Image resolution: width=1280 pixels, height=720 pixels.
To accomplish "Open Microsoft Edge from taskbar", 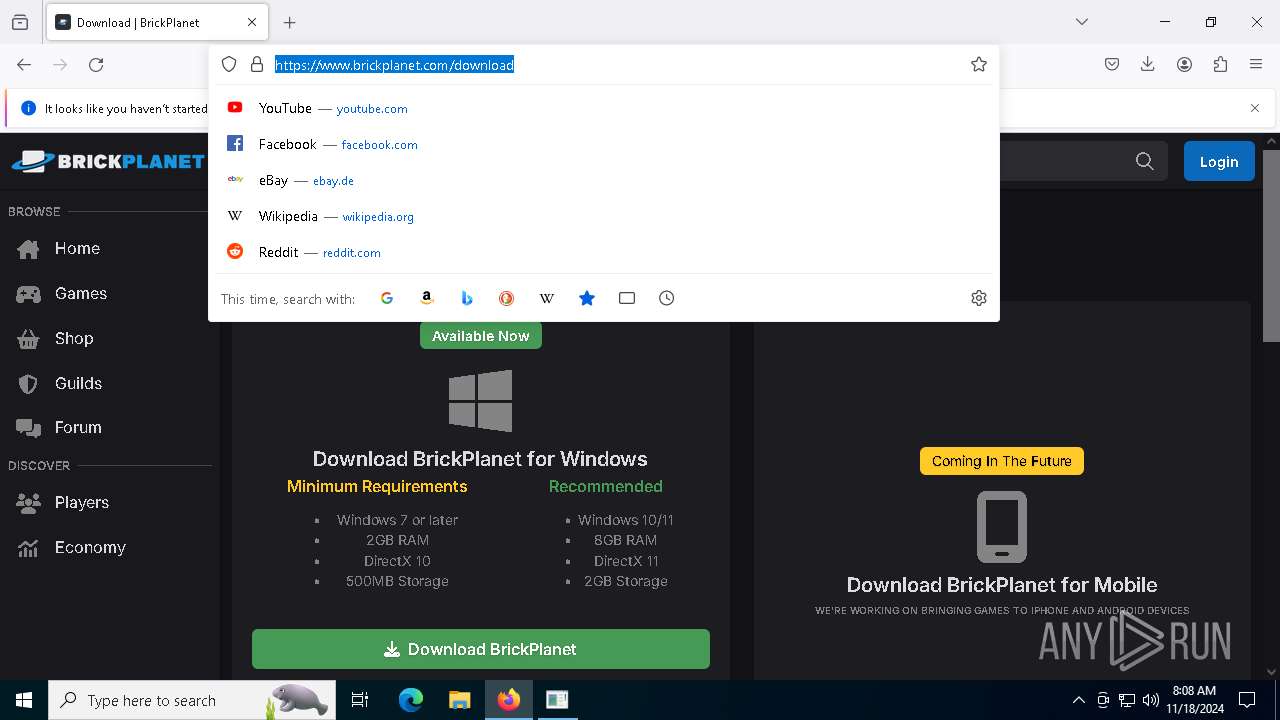I will [x=411, y=700].
